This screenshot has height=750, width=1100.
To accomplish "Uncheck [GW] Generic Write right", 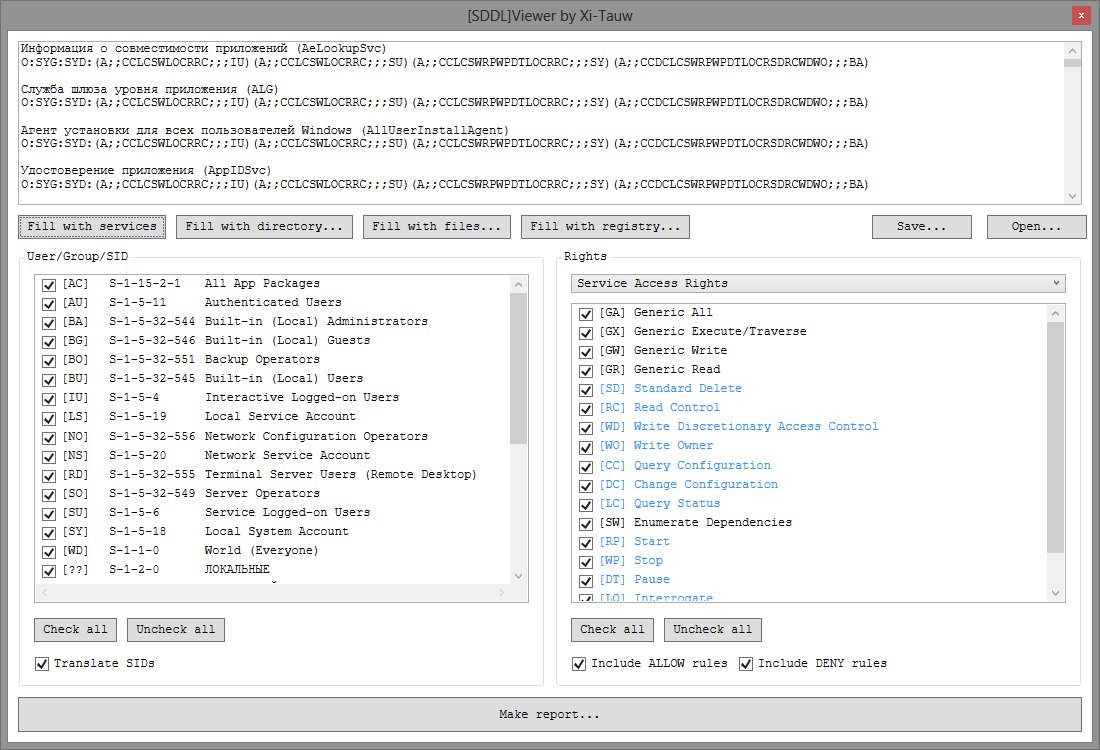I will [x=586, y=351].
